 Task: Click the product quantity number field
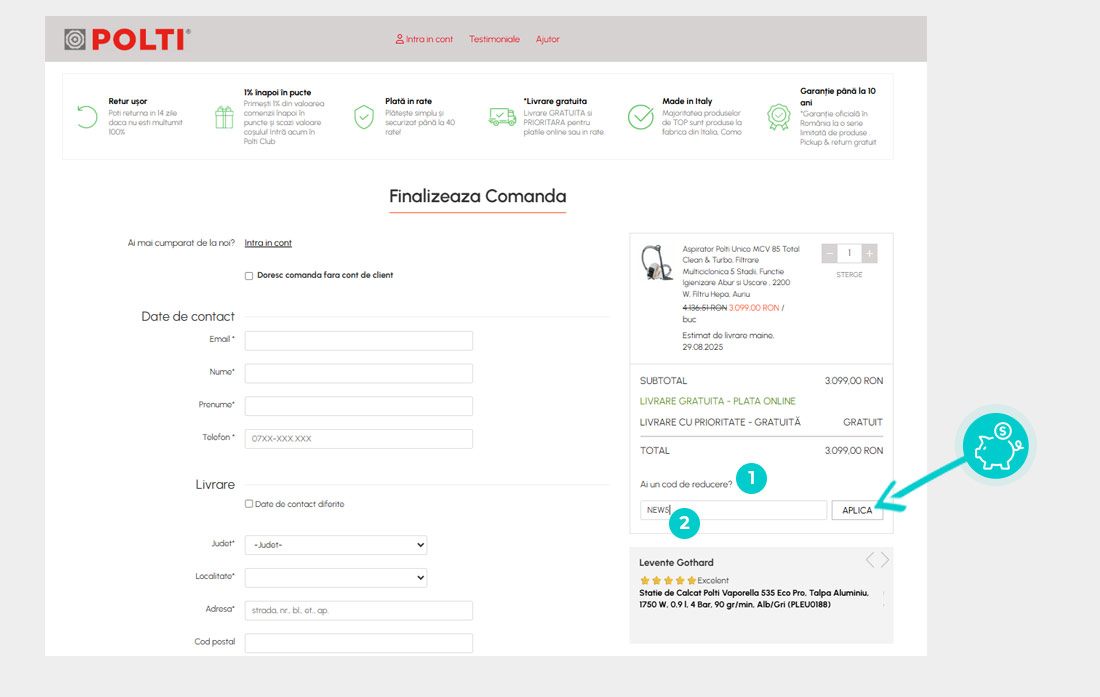point(849,253)
